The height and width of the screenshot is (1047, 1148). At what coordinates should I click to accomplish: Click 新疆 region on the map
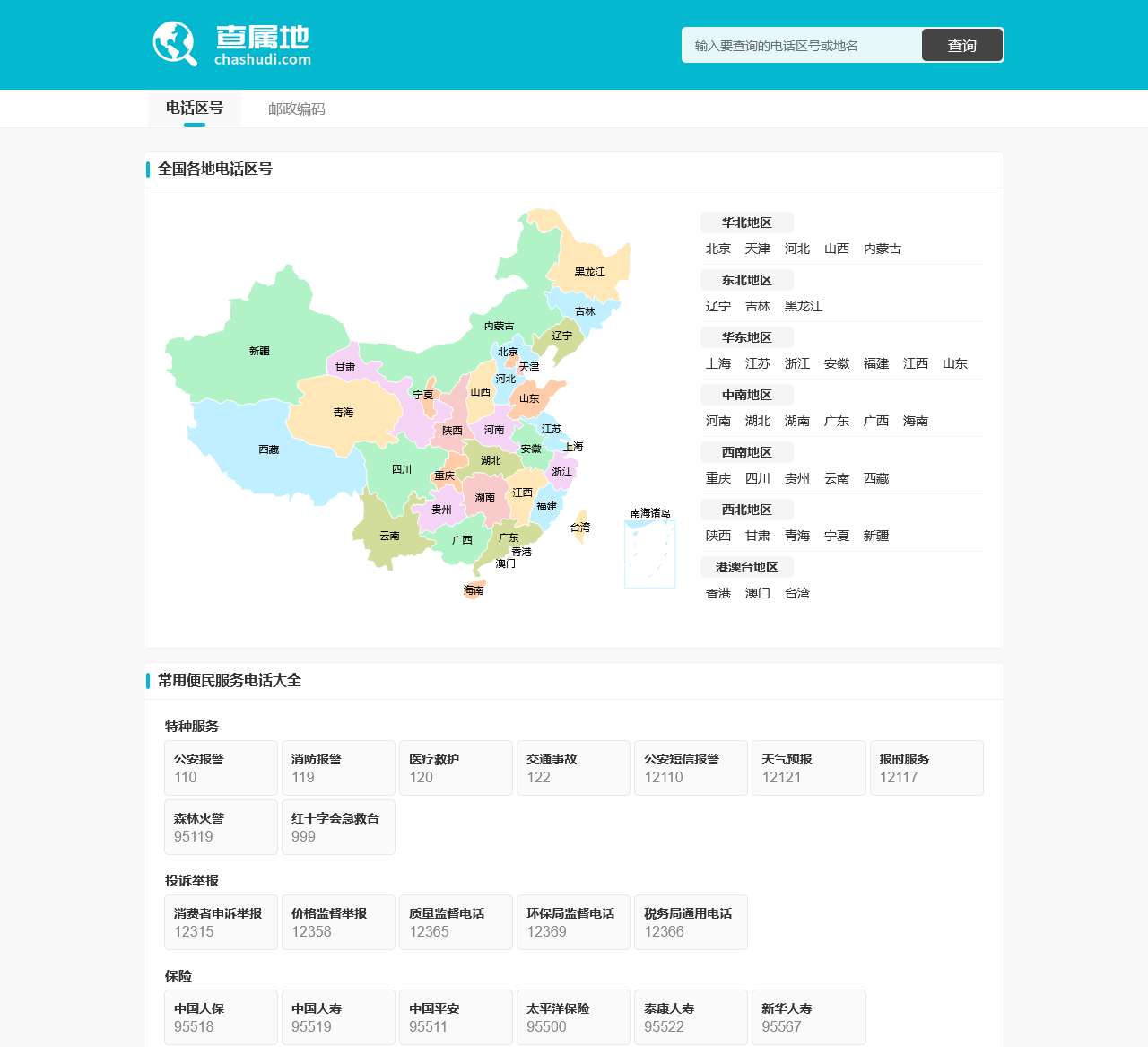(260, 350)
